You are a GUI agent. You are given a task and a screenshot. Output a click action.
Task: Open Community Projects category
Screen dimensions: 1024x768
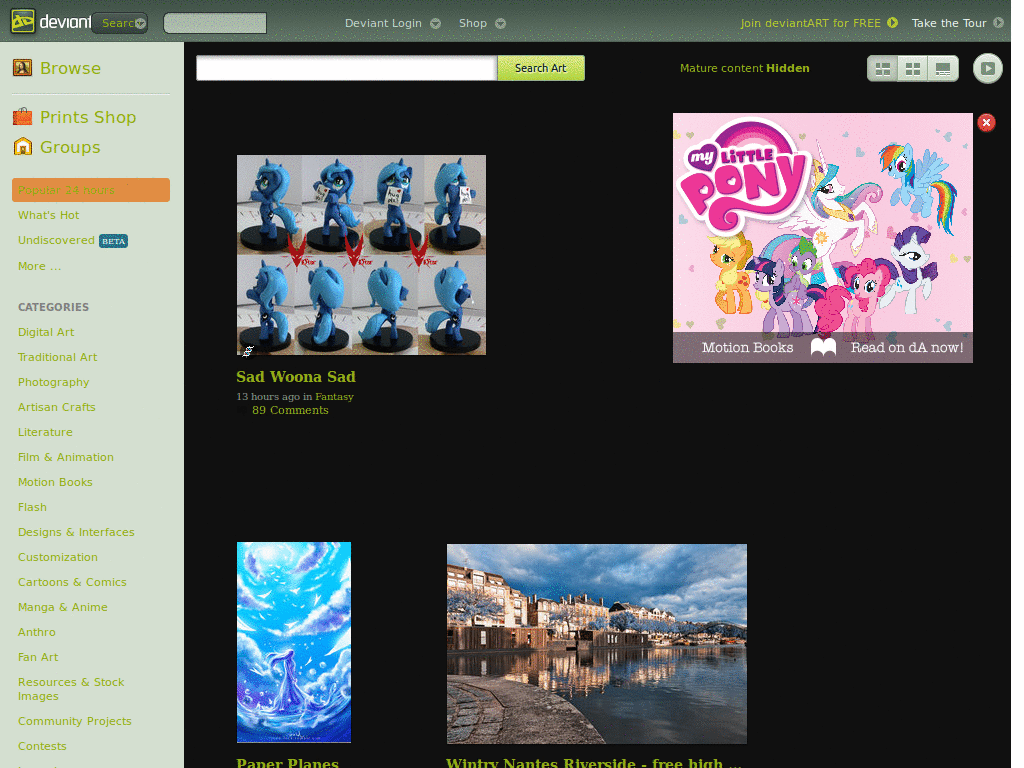(x=74, y=721)
